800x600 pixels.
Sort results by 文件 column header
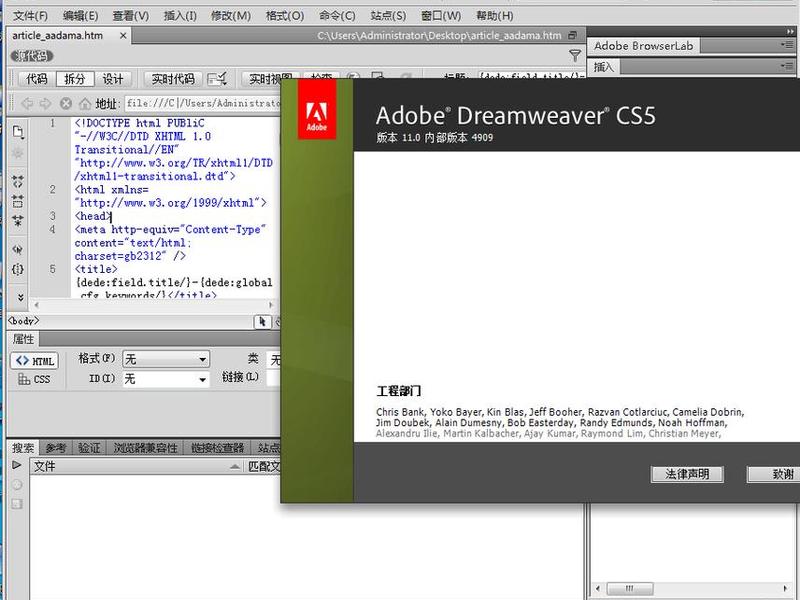point(136,466)
